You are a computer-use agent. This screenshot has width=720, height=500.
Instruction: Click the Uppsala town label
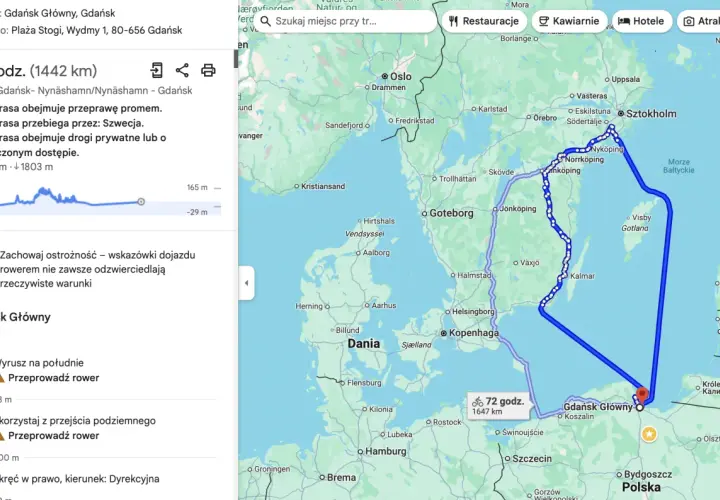click(625, 79)
